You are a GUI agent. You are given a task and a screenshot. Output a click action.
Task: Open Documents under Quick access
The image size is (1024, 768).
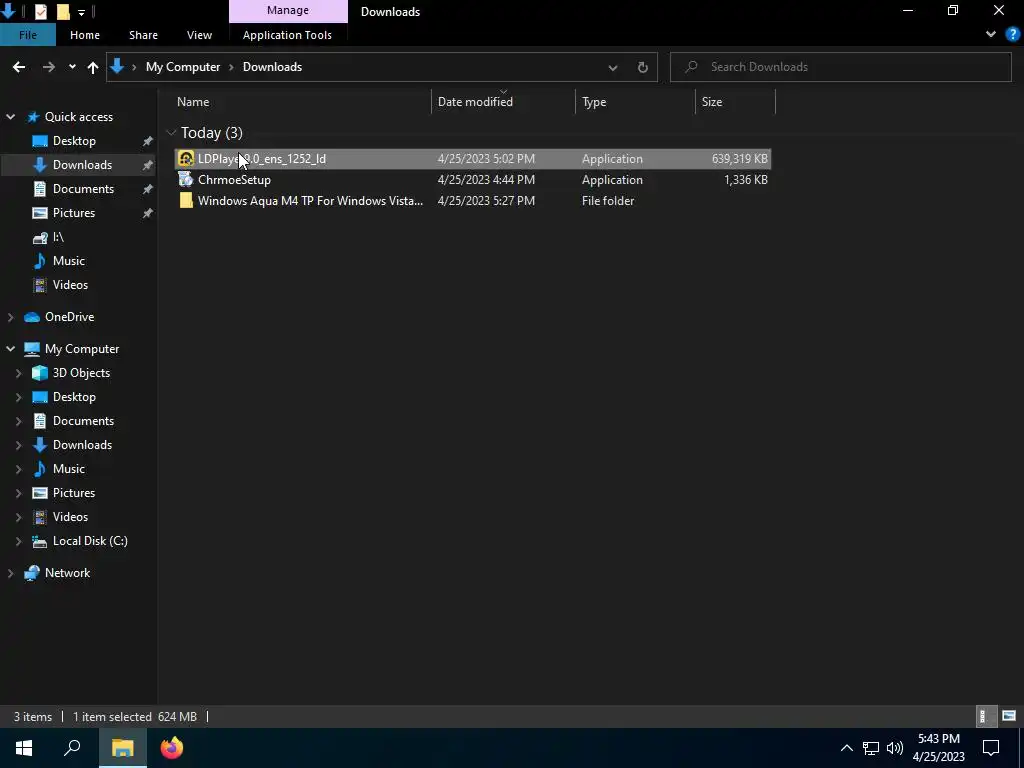coord(83,189)
